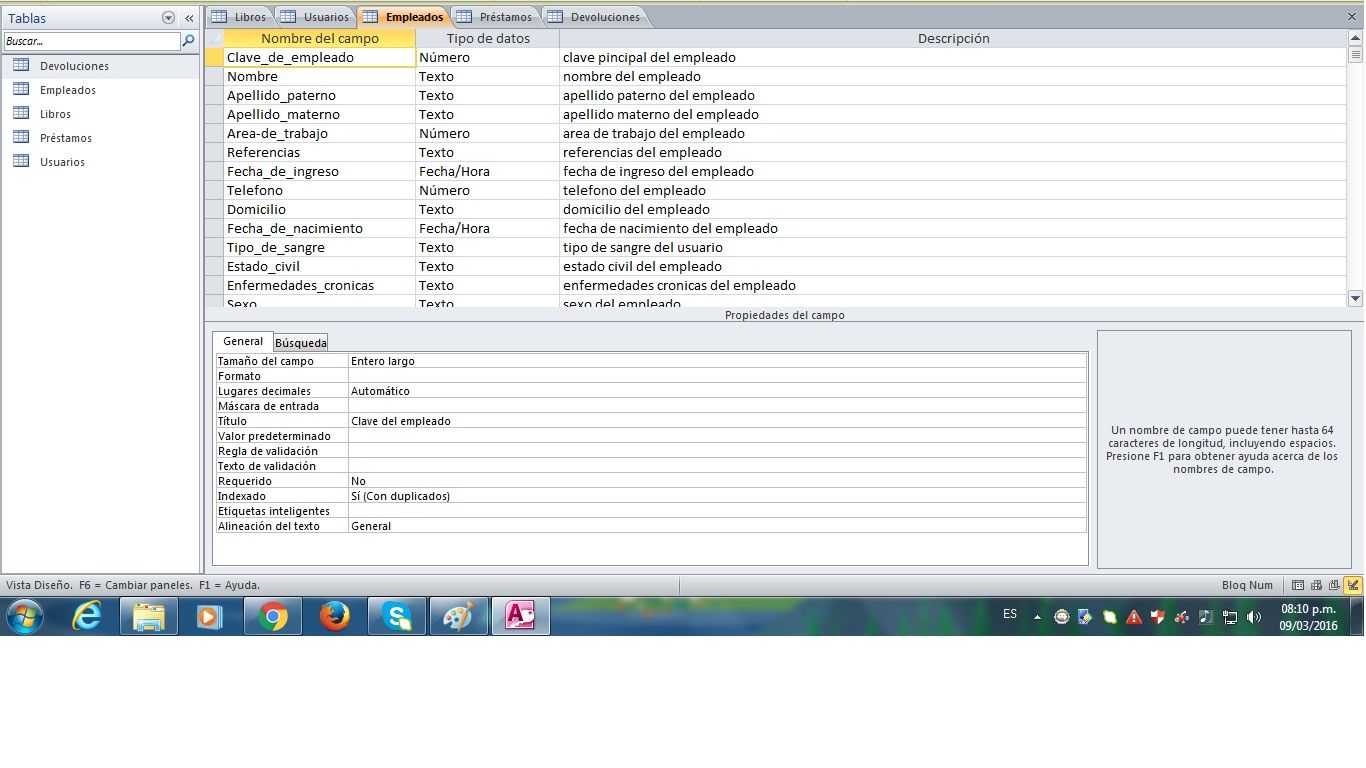1366x768 pixels.
Task: Switch to Datasheet view in status bar
Action: coord(1298,585)
